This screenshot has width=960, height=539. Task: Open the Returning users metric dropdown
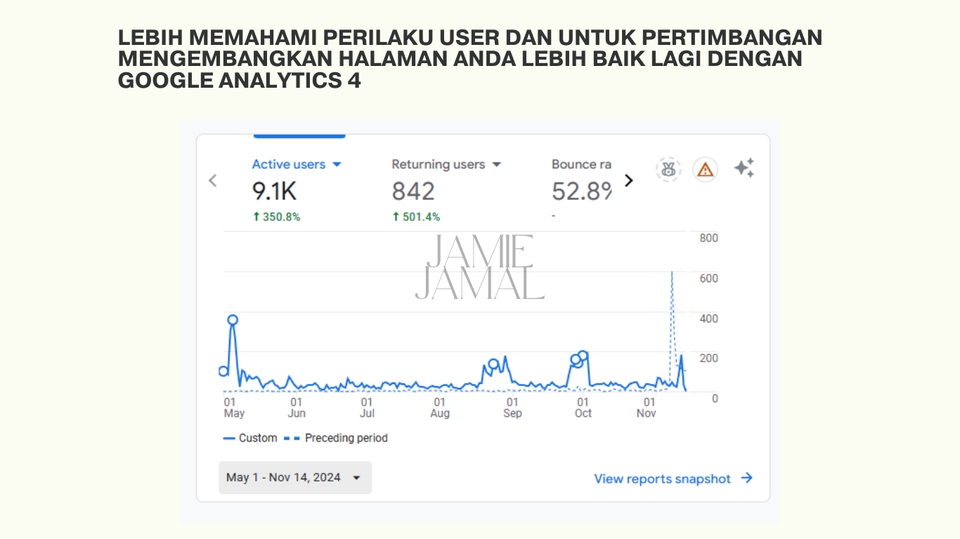446,164
